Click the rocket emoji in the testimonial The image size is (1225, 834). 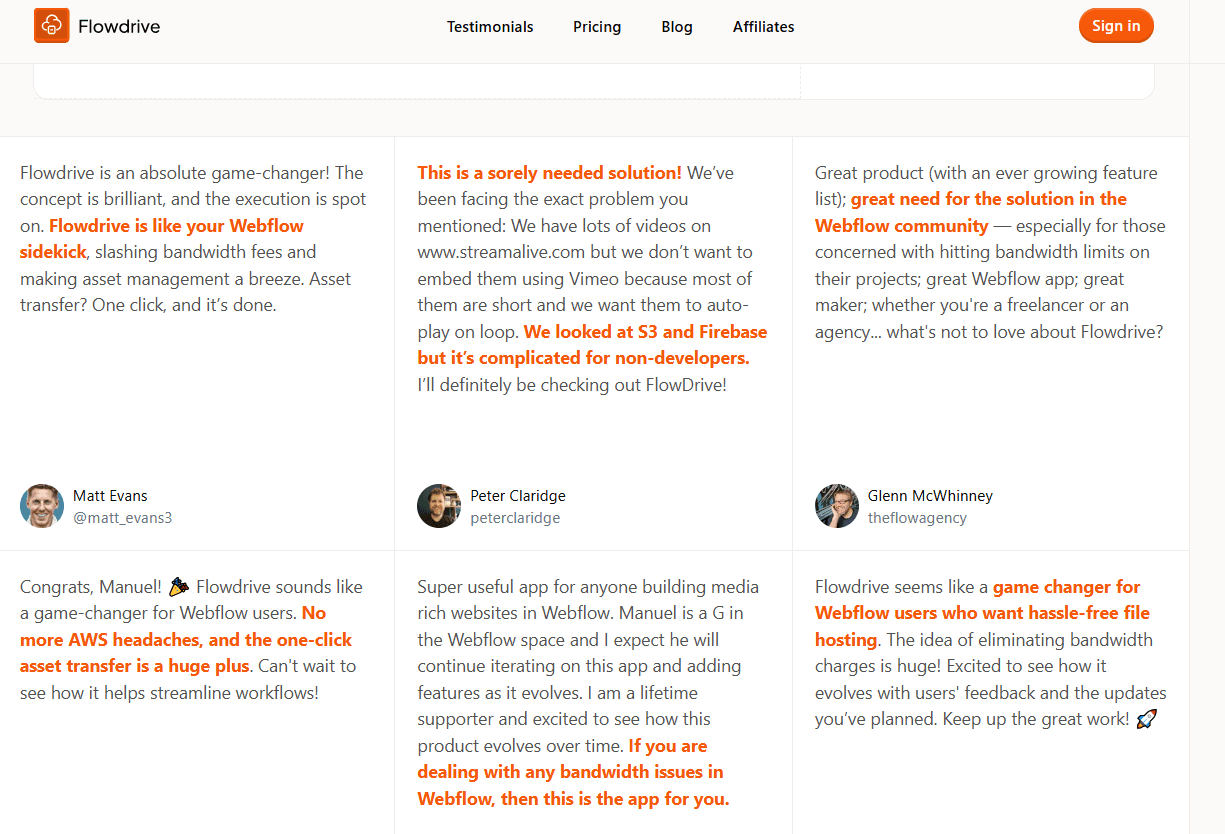point(1146,719)
